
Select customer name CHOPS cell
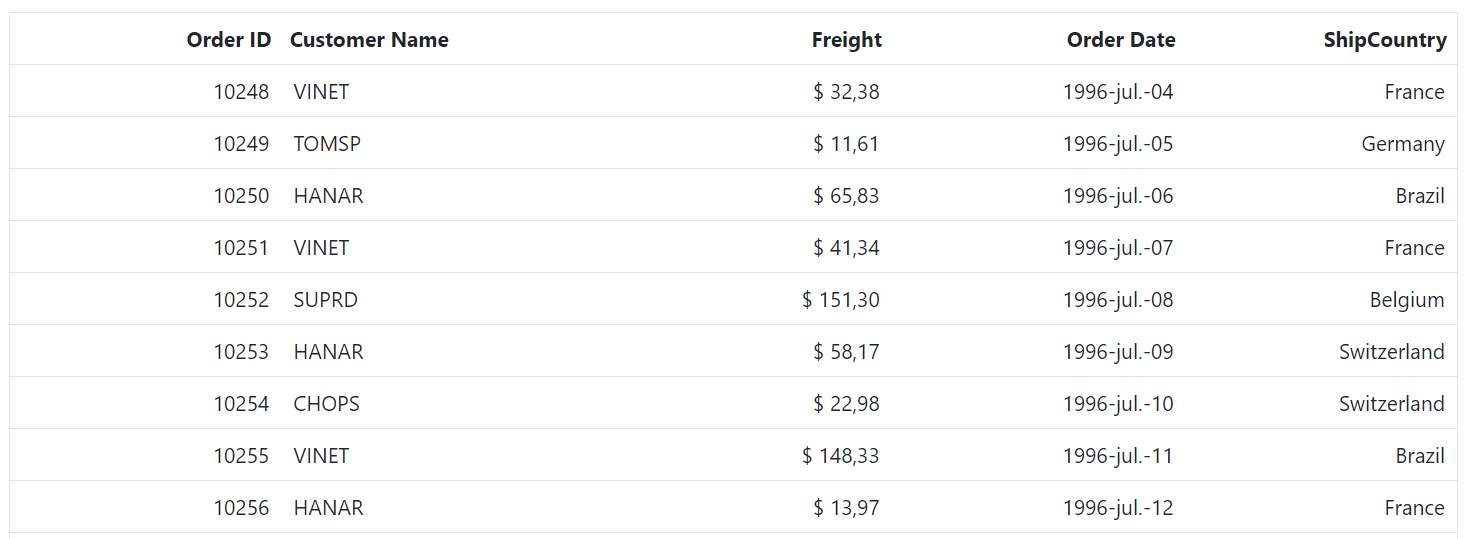click(326, 404)
